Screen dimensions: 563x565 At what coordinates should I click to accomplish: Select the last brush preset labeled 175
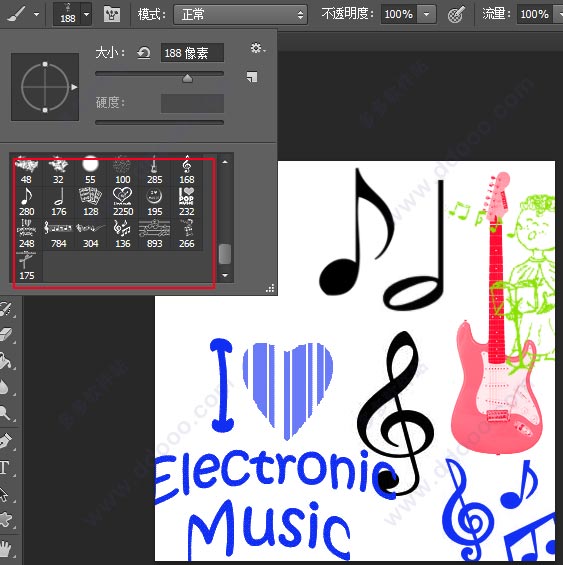point(27,266)
